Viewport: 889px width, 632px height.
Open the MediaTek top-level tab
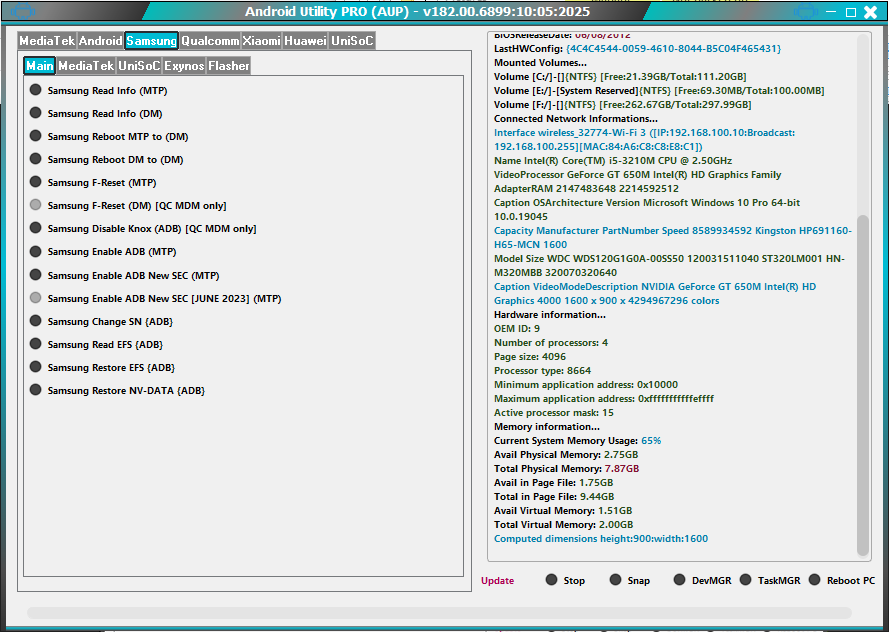coord(47,41)
